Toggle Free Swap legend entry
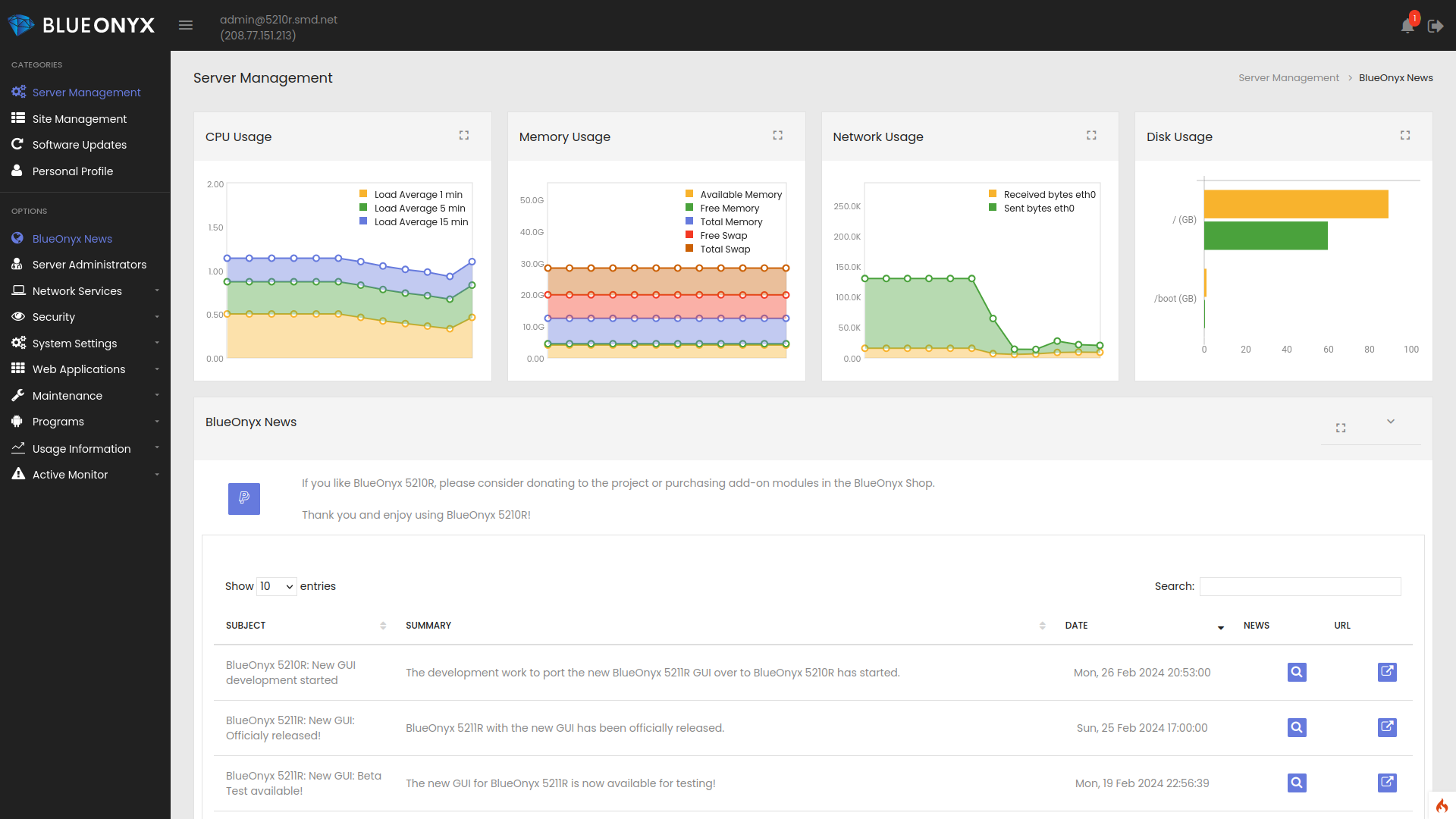Image resolution: width=1456 pixels, height=819 pixels. pyautogui.click(x=716, y=236)
